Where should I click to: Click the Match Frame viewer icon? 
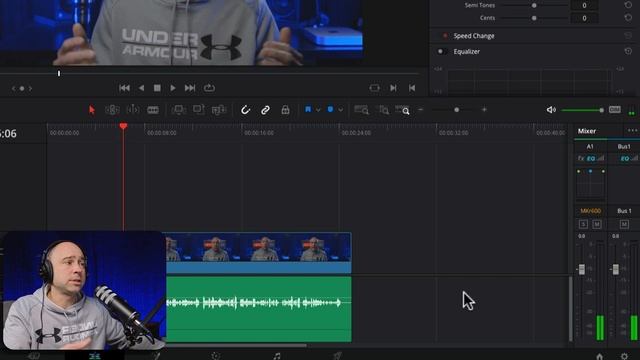click(x=374, y=88)
